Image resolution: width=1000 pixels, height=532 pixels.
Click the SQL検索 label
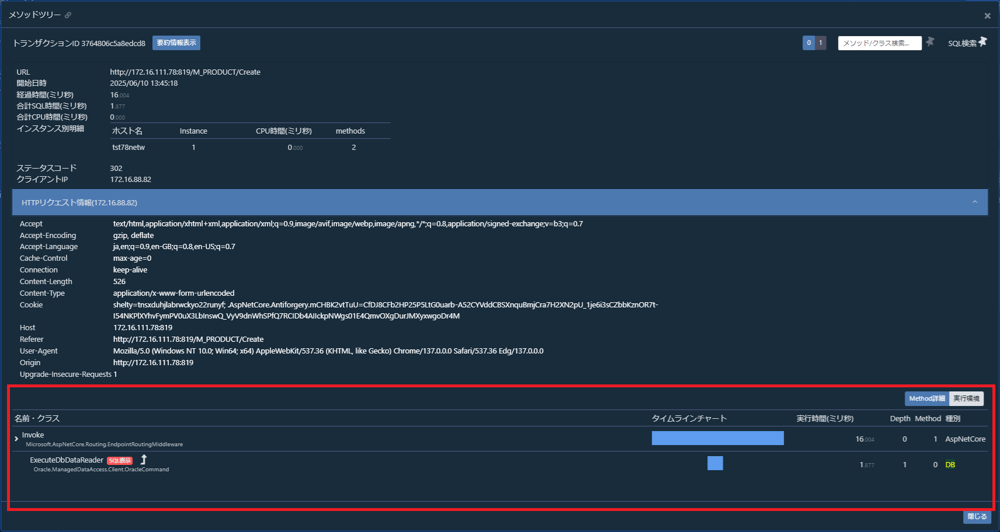pos(962,43)
